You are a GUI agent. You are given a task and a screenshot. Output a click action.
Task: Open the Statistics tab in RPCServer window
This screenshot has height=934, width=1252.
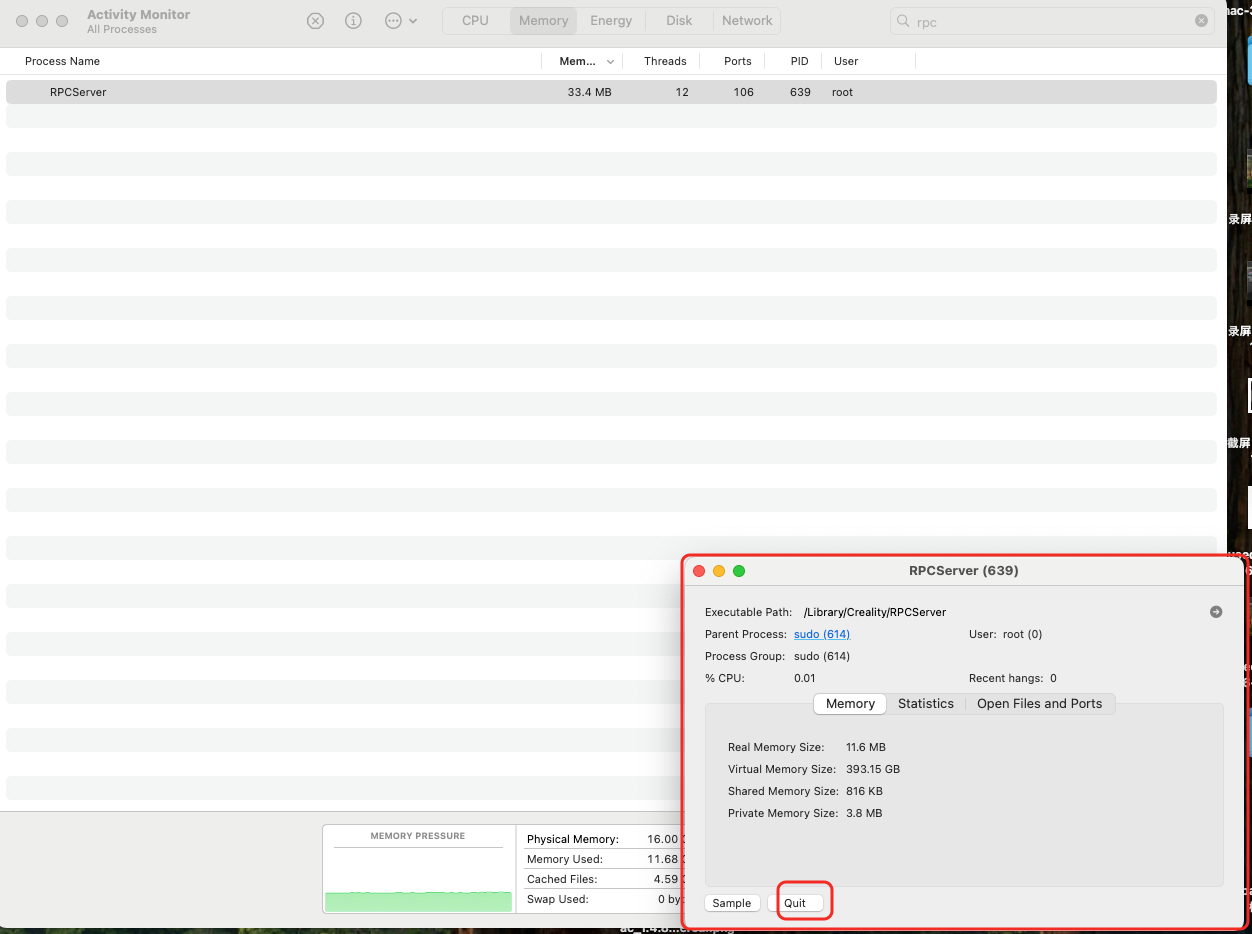click(x=925, y=704)
